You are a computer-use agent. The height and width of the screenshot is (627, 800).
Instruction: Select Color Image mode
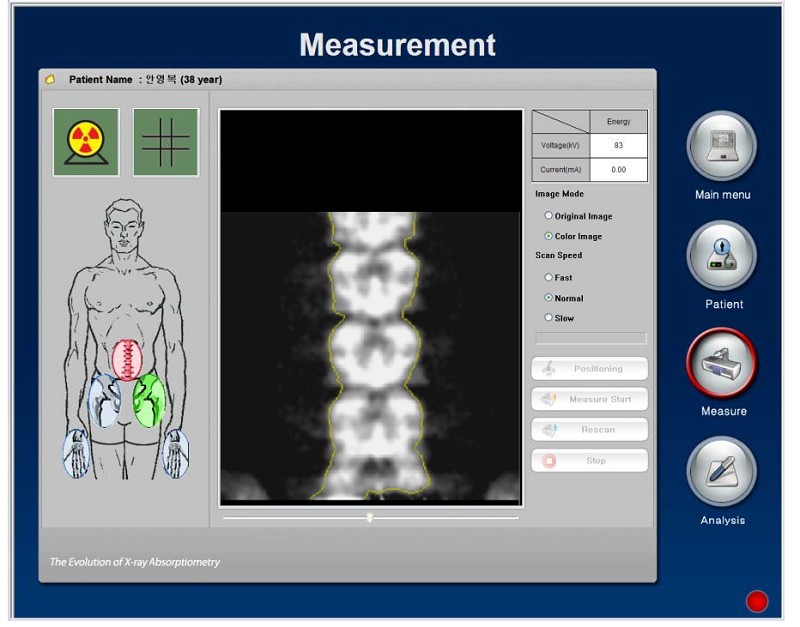coord(548,236)
